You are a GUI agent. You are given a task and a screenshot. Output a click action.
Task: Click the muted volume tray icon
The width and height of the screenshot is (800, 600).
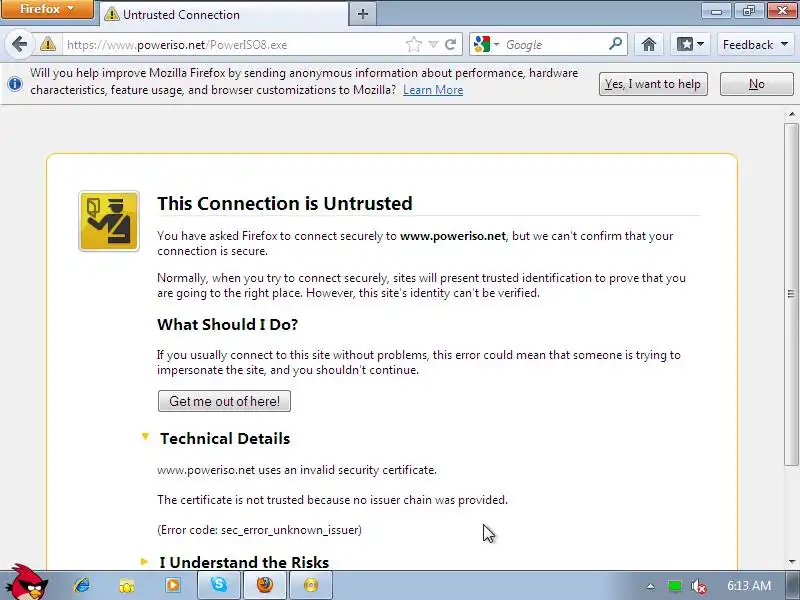(x=698, y=586)
